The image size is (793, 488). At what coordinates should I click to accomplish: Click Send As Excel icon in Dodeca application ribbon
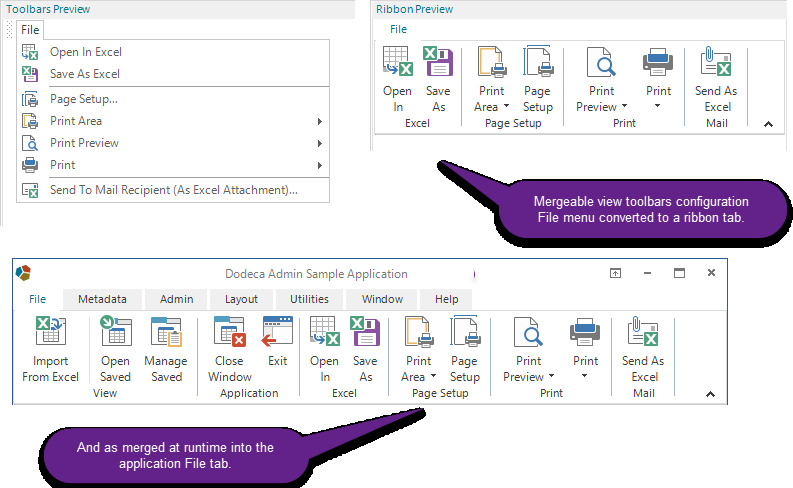[x=643, y=331]
